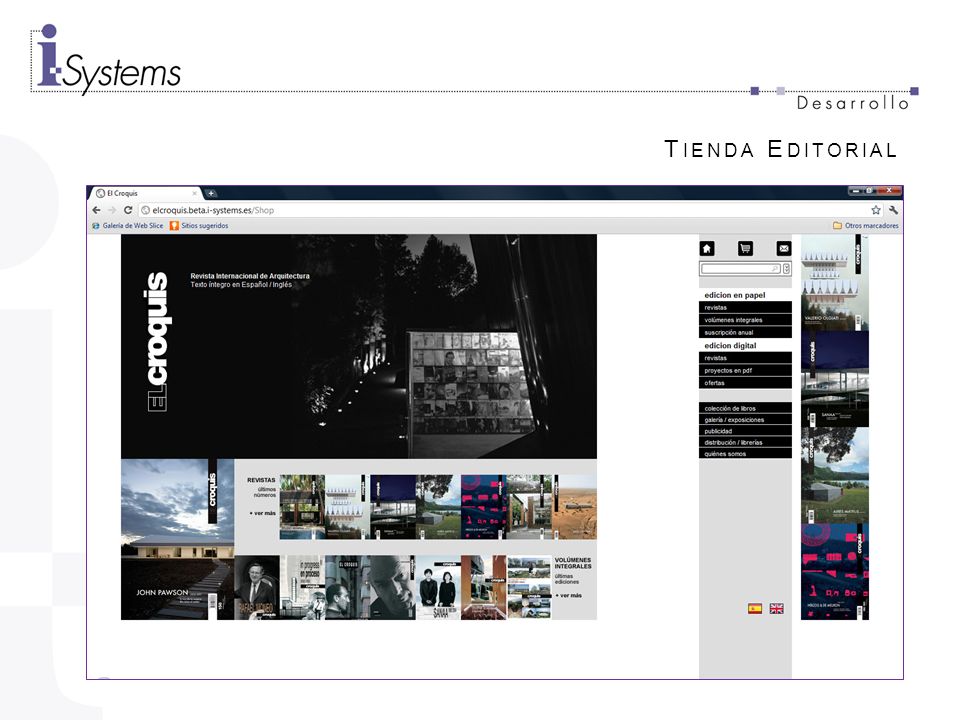The height and width of the screenshot is (720, 960).
Task: Open the large John Pawson cover
Action: (178, 539)
